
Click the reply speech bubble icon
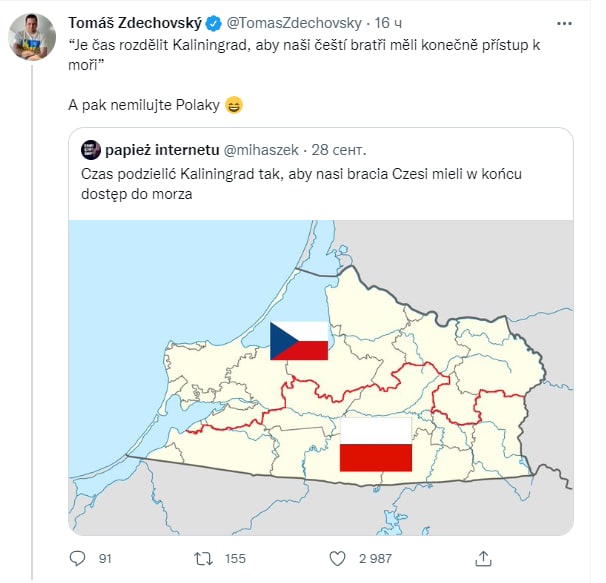[77, 558]
